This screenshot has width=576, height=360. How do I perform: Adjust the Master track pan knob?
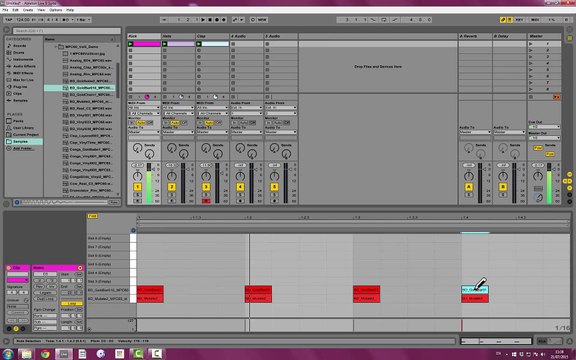point(538,176)
